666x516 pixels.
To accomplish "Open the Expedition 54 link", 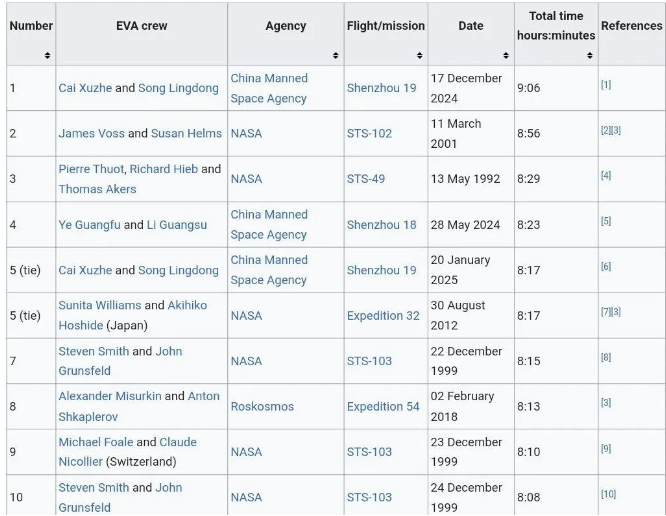I will click(383, 406).
